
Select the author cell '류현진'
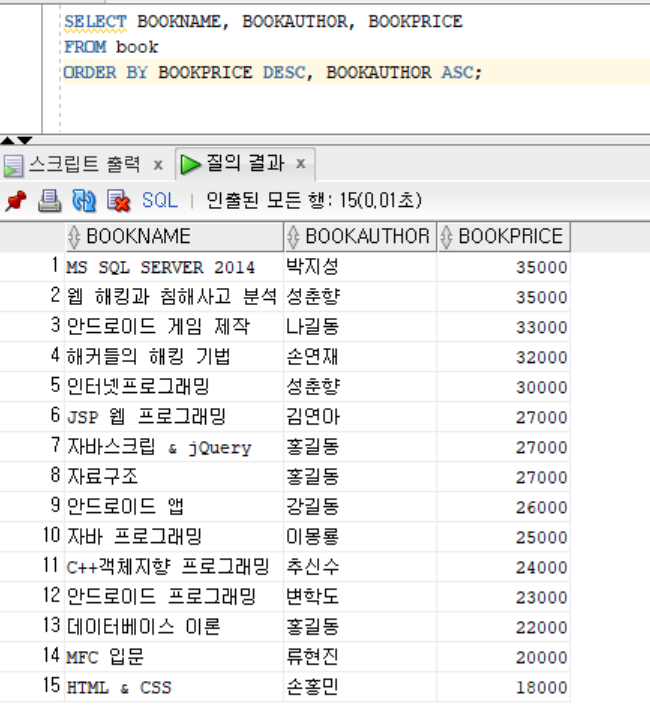click(x=360, y=657)
